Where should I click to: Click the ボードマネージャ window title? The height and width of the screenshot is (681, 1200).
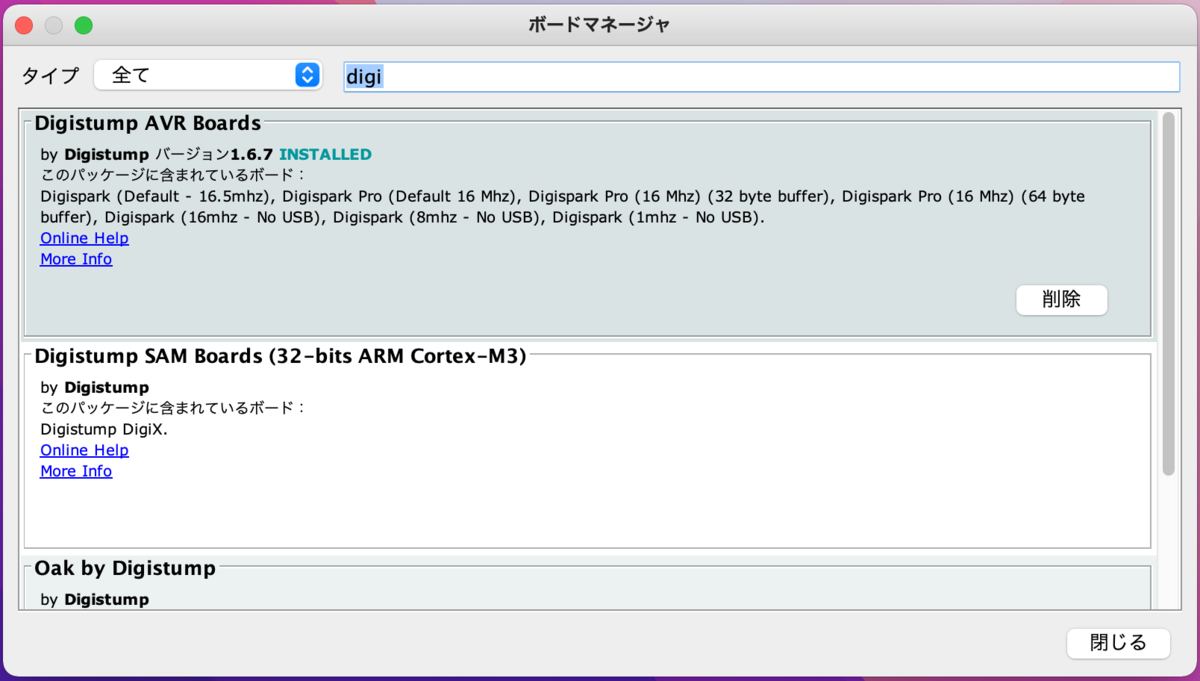(599, 25)
